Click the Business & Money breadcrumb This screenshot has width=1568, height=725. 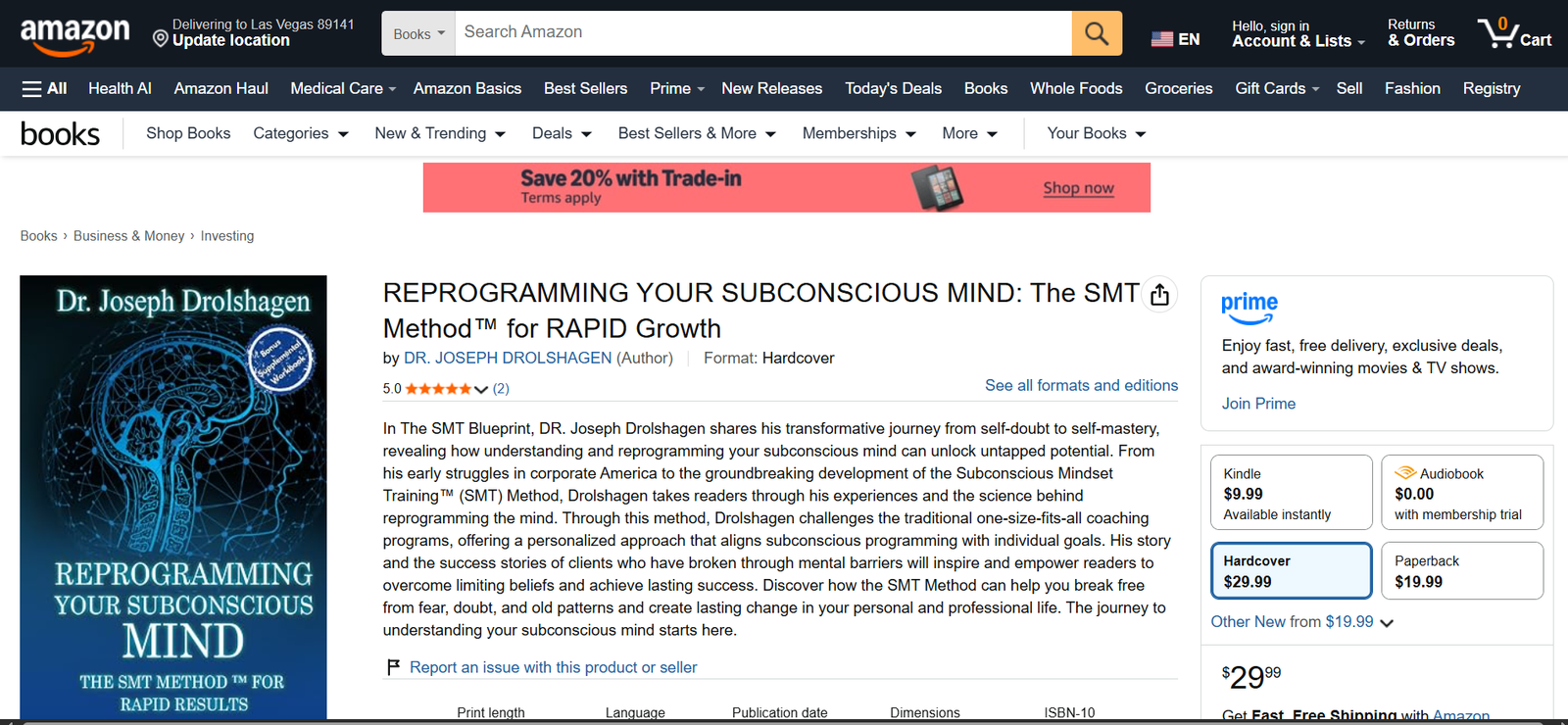point(128,236)
